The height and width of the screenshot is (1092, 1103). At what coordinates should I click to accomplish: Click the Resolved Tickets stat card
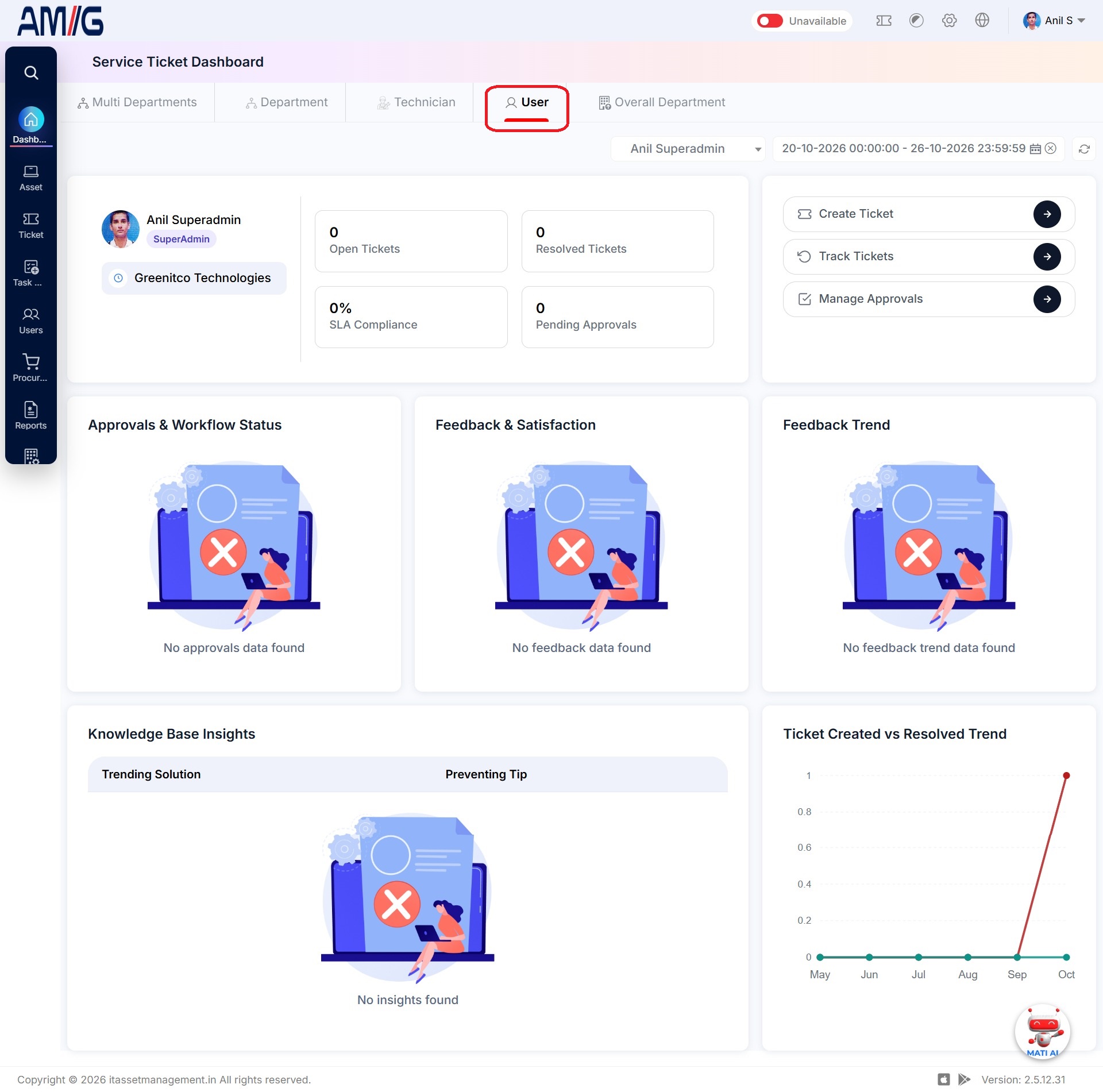[x=618, y=241]
